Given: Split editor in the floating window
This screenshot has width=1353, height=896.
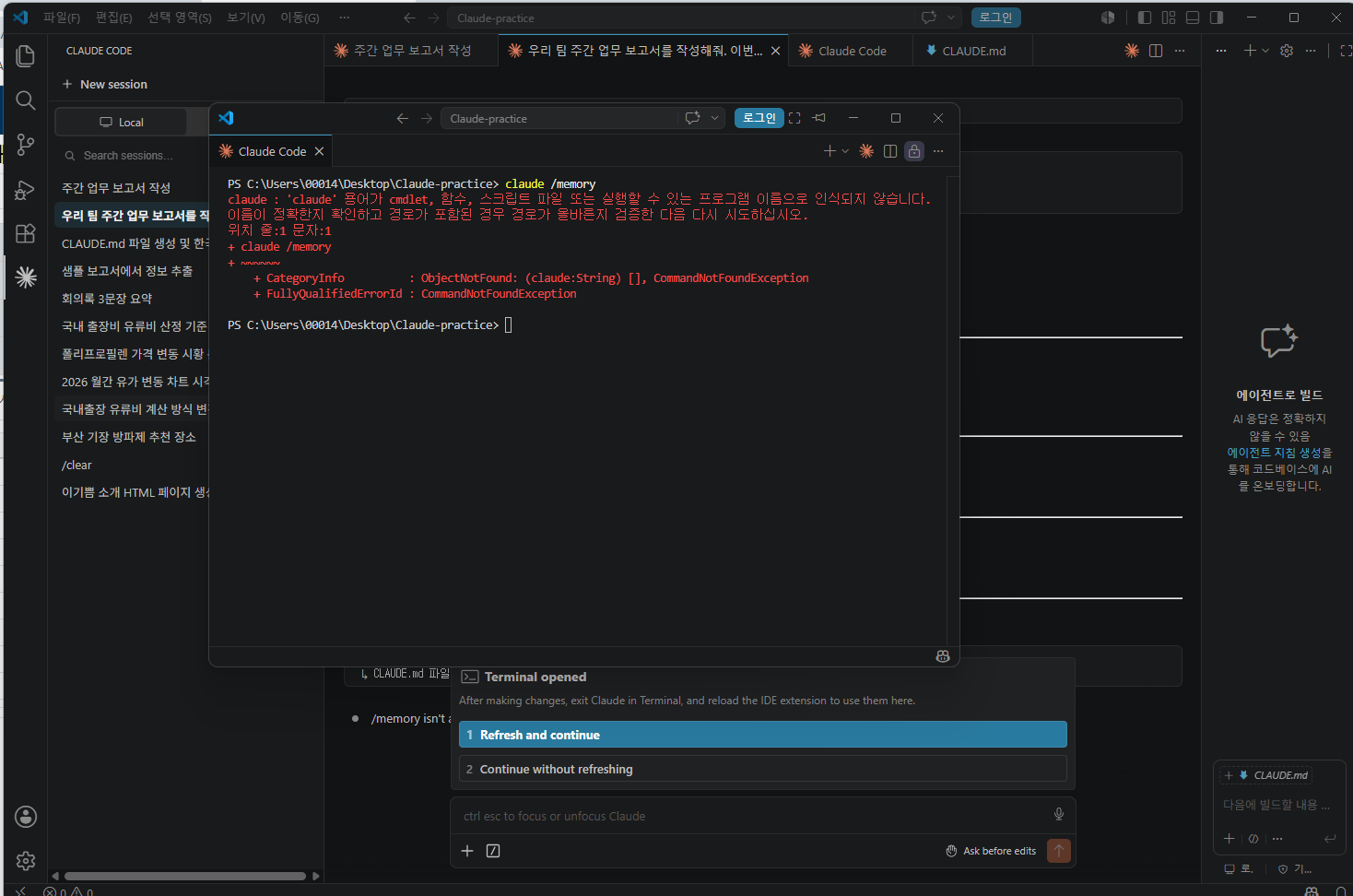Looking at the screenshot, I should tap(890, 151).
